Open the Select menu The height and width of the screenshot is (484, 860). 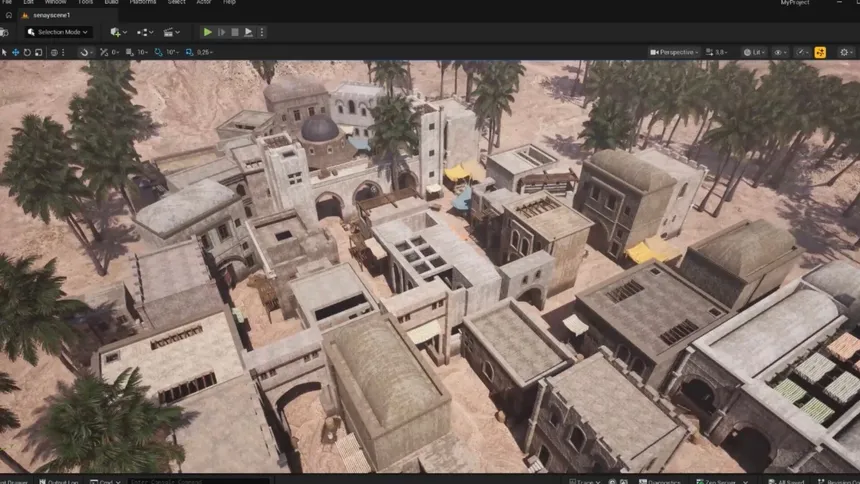click(176, 2)
